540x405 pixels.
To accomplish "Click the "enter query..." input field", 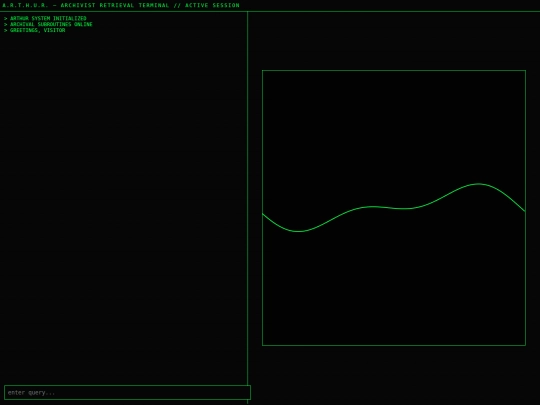I will pyautogui.click(x=127, y=392).
